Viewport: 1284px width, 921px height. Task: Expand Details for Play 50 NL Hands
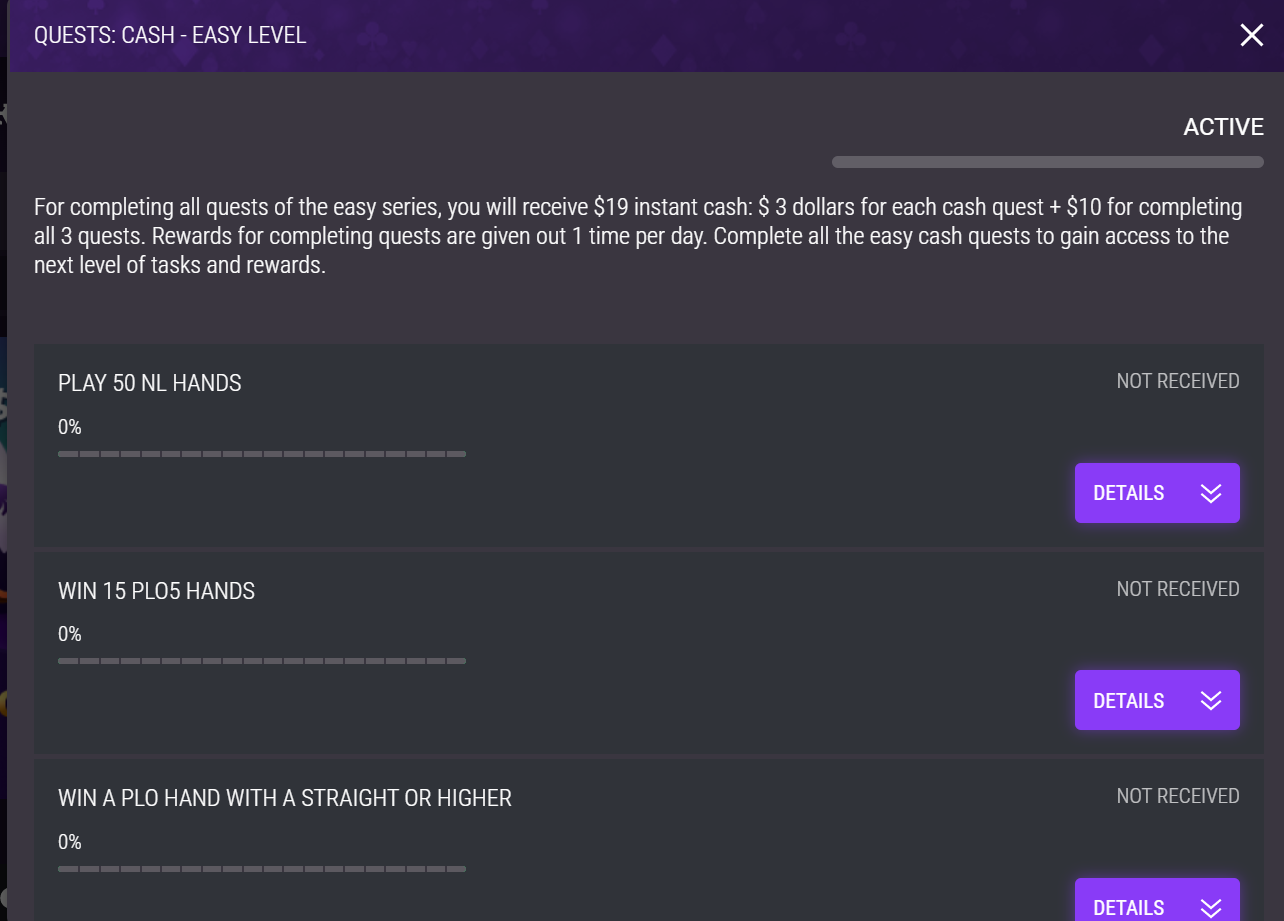pyautogui.click(x=1157, y=493)
